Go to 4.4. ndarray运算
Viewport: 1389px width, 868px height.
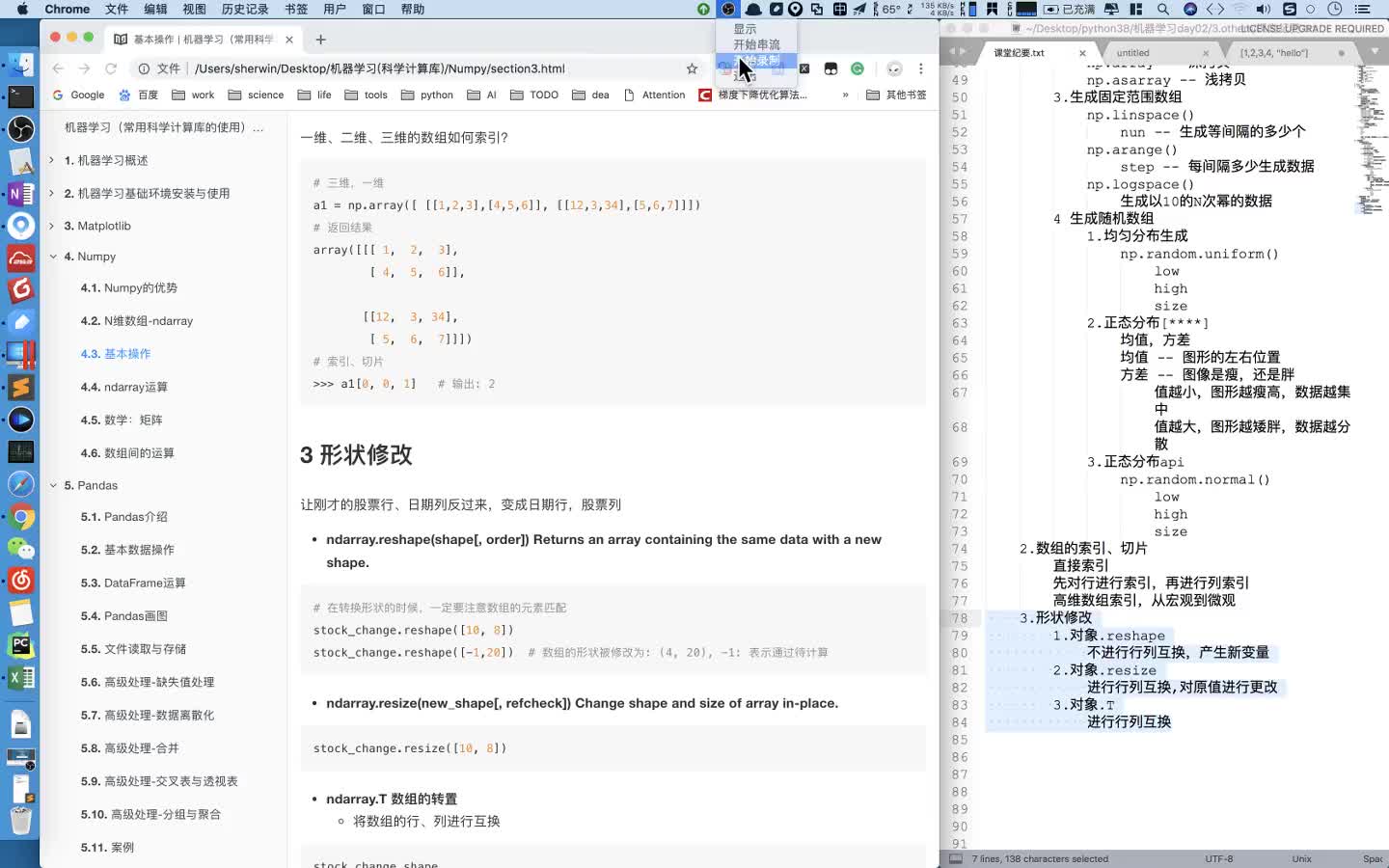(x=124, y=387)
